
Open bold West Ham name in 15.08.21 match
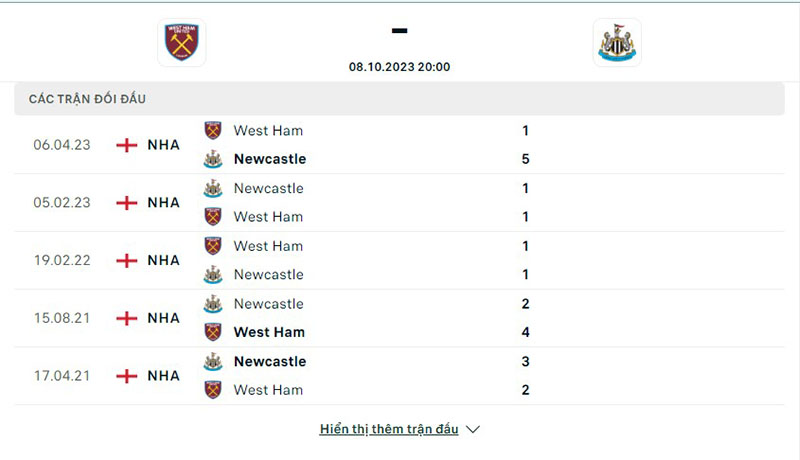[x=269, y=332]
